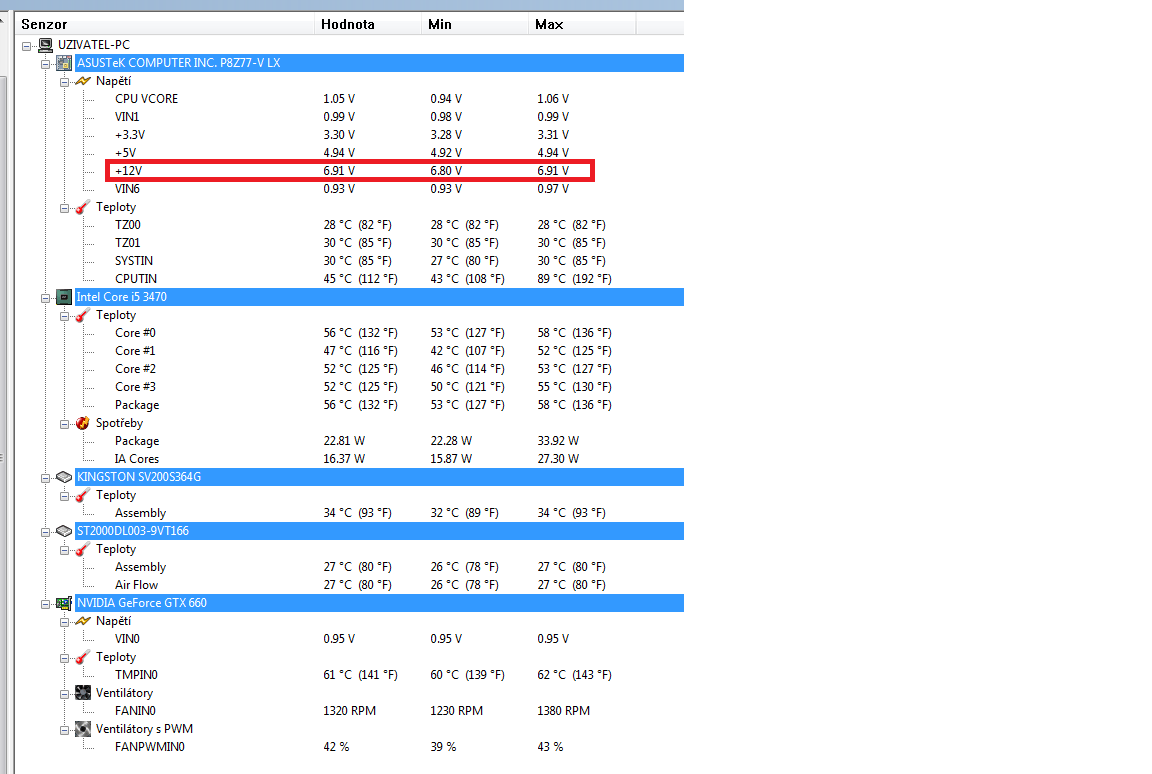Collapse Teploty group under ASUSTeK
1152x774 pixels.
[65, 208]
